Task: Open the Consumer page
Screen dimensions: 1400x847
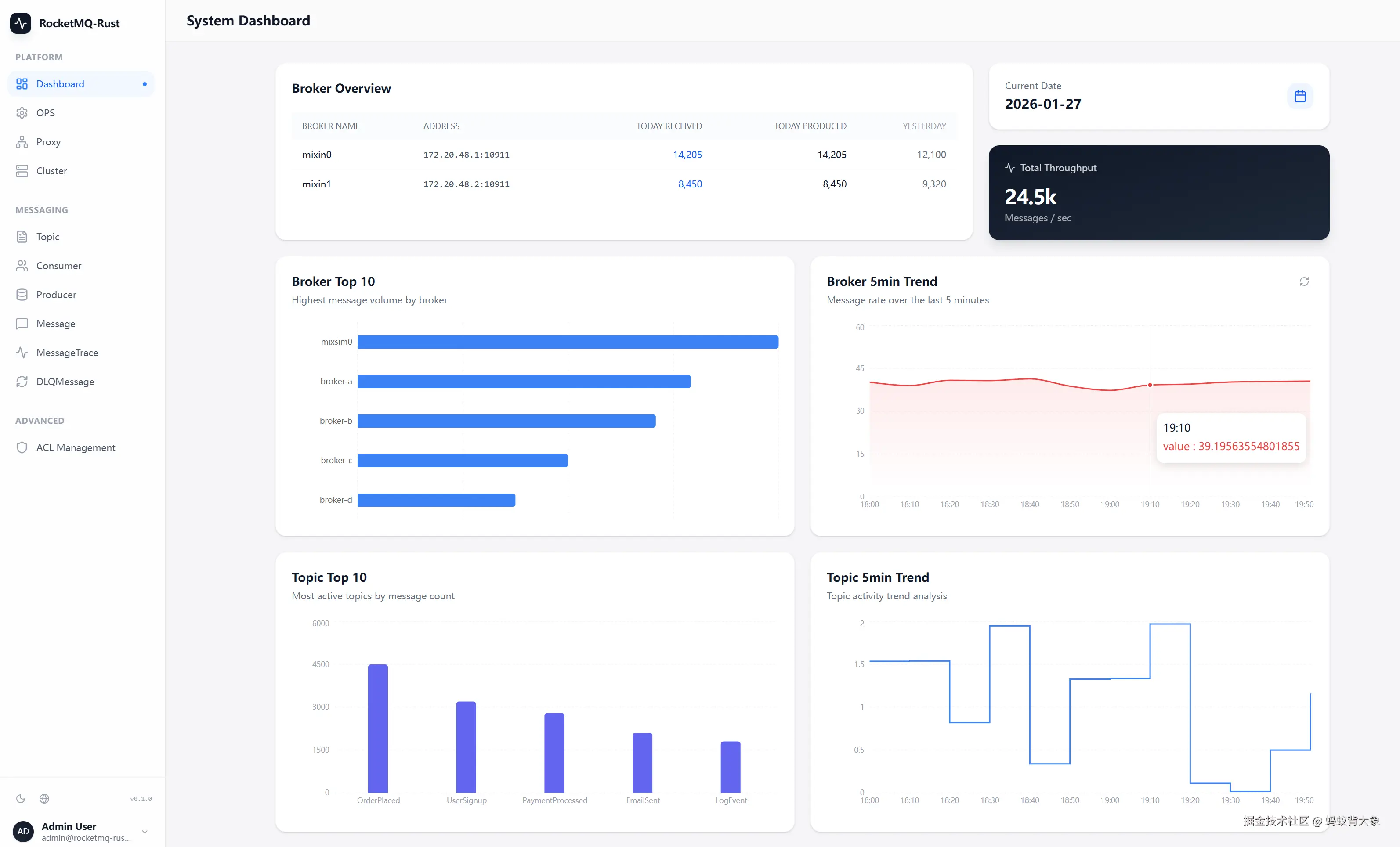Action: (58, 265)
